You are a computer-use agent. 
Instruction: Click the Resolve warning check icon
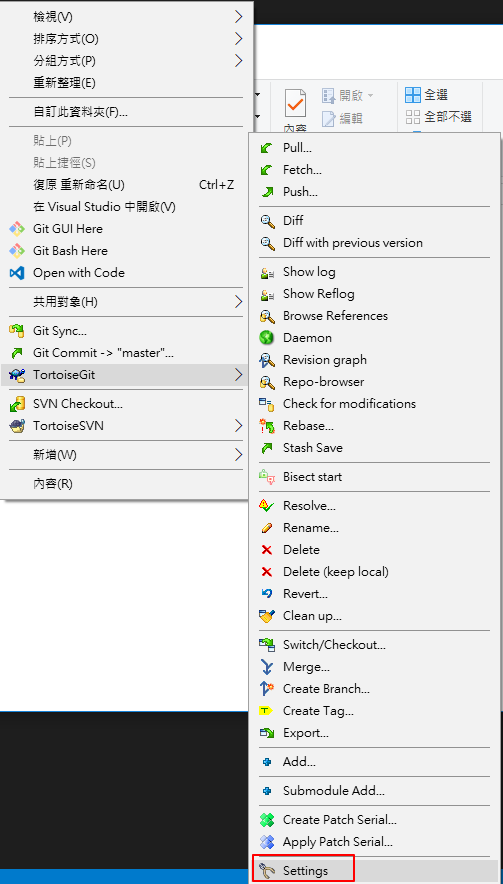coord(267,506)
